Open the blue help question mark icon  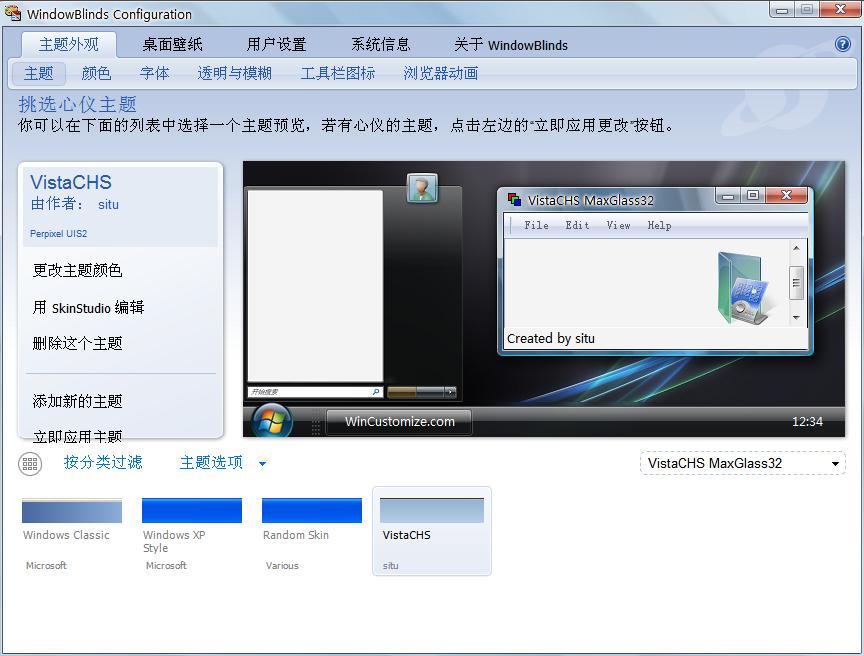pos(843,44)
